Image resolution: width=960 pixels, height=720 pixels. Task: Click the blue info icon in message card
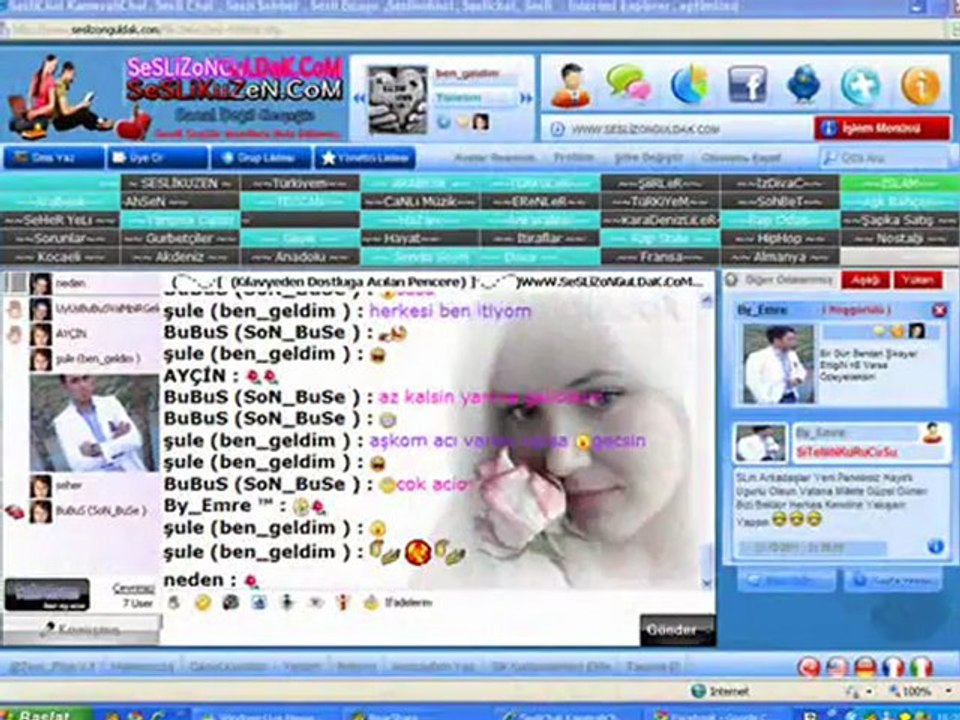[936, 546]
